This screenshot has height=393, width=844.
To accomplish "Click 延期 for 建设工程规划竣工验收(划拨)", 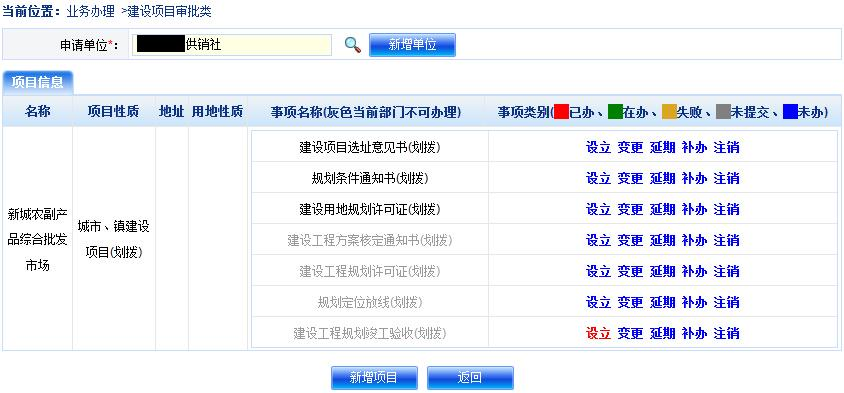I will 662,333.
